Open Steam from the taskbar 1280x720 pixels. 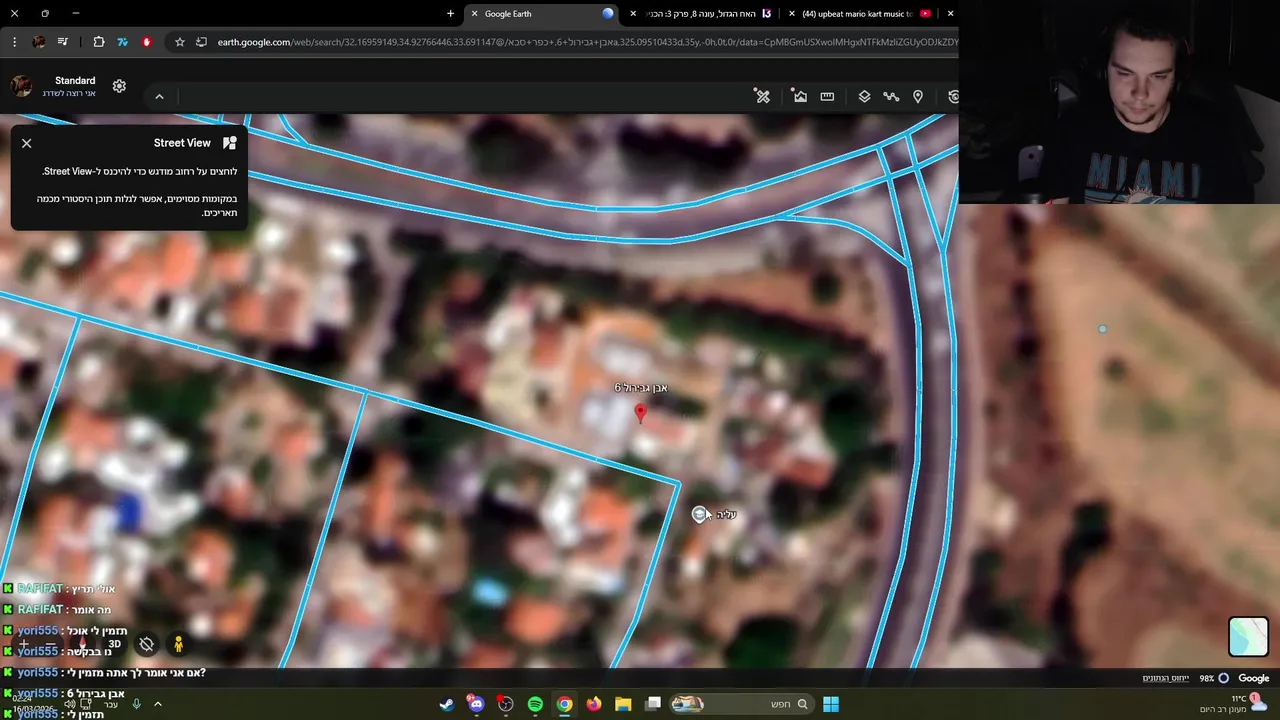446,704
